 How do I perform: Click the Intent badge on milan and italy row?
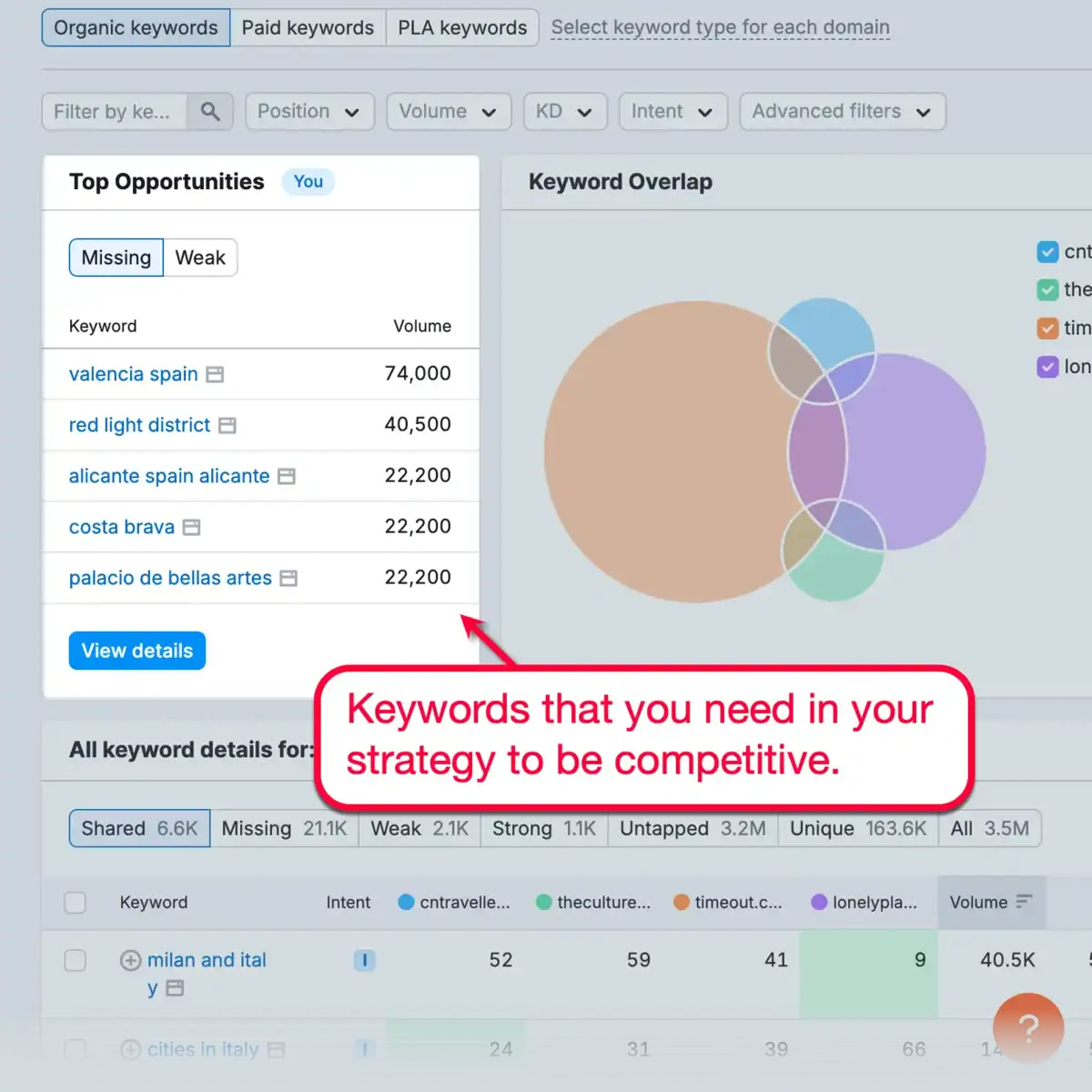(364, 960)
